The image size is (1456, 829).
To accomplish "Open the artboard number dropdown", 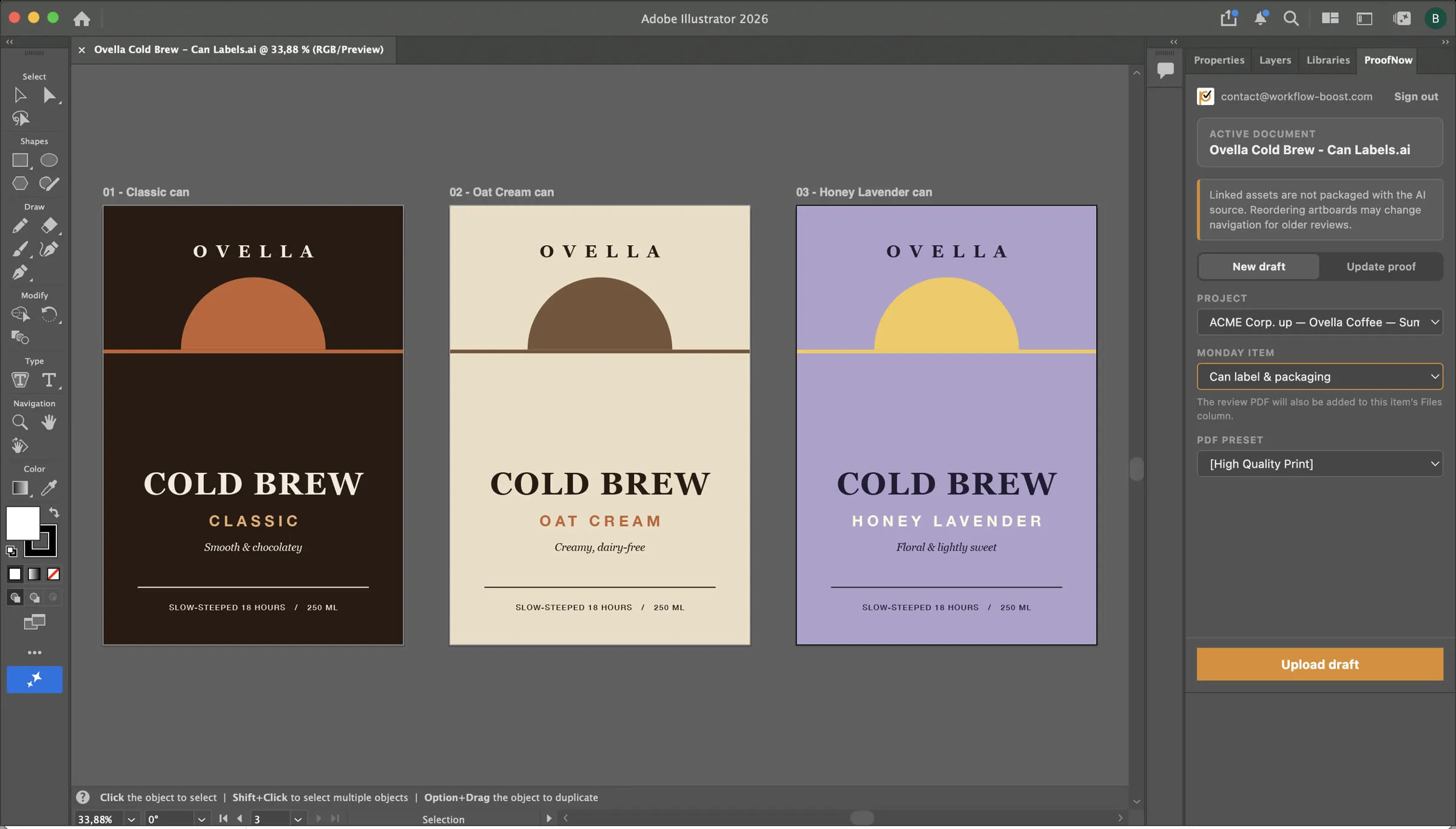I will pyautogui.click(x=297, y=820).
